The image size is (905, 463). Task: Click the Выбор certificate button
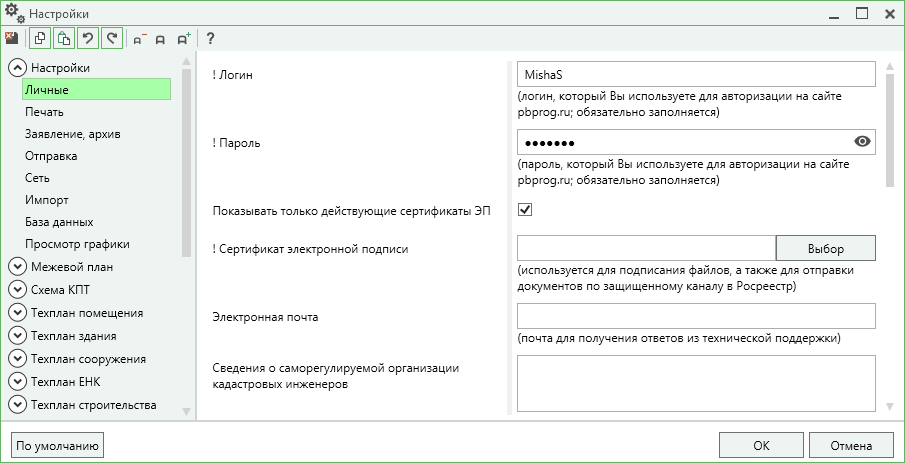pyautogui.click(x=825, y=248)
